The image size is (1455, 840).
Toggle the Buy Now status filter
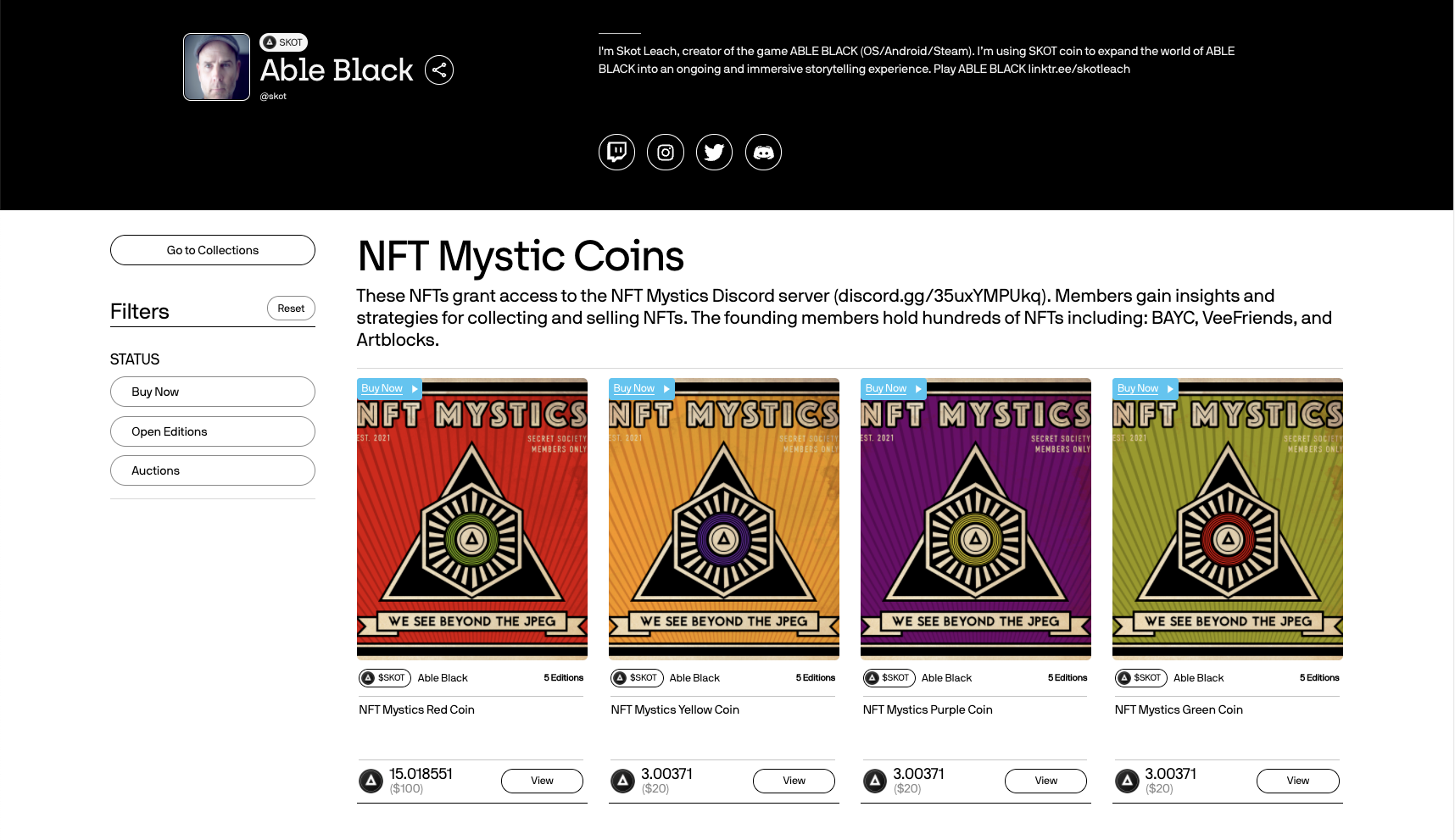213,392
